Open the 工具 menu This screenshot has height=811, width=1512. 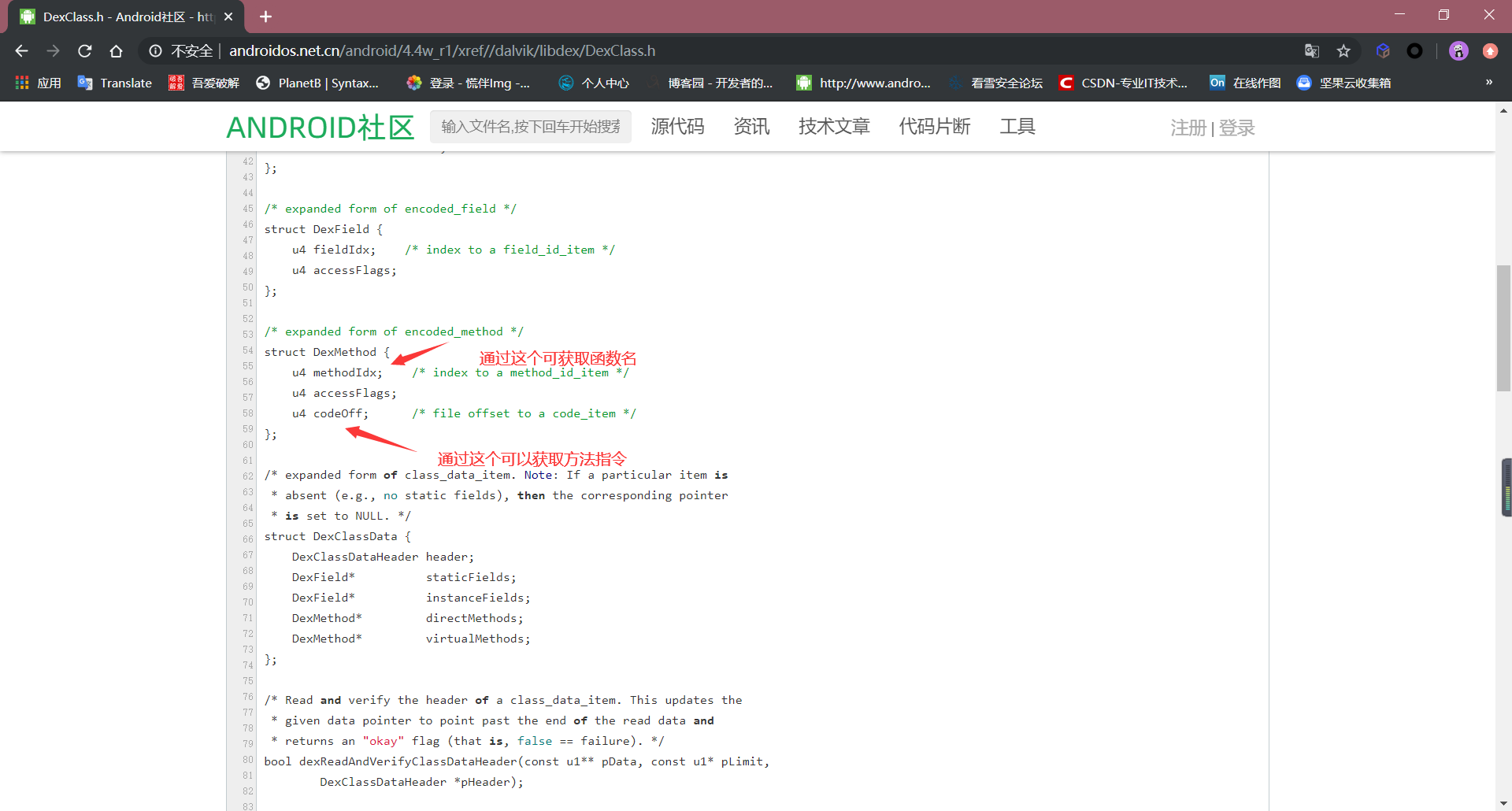(x=1017, y=127)
